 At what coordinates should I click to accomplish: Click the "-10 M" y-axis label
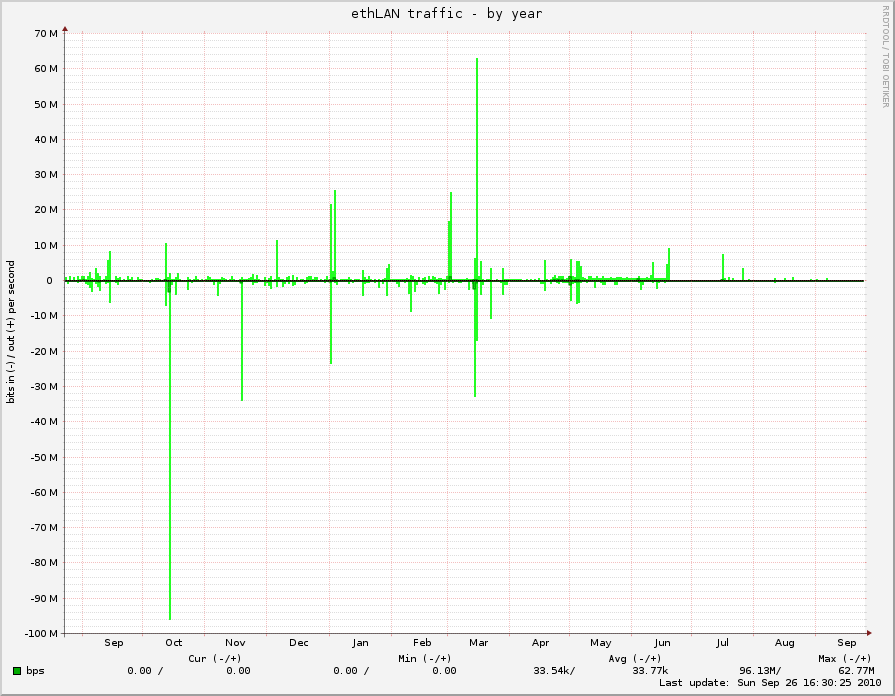coord(44,316)
